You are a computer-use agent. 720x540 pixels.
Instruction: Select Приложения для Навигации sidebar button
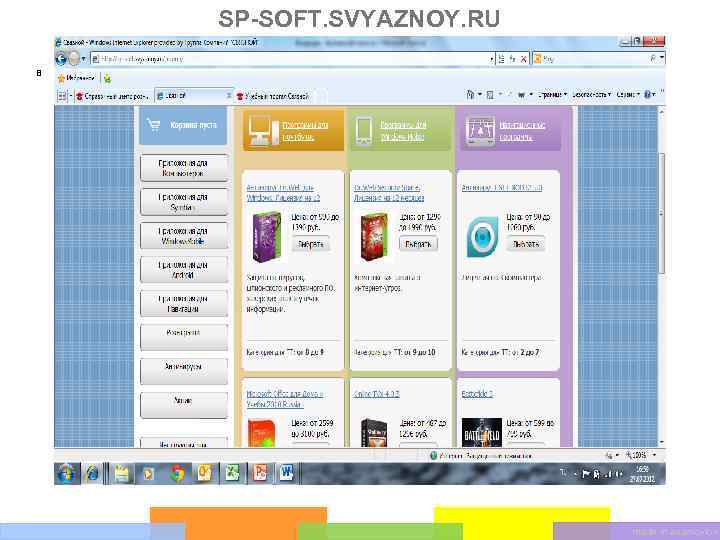coord(183,304)
